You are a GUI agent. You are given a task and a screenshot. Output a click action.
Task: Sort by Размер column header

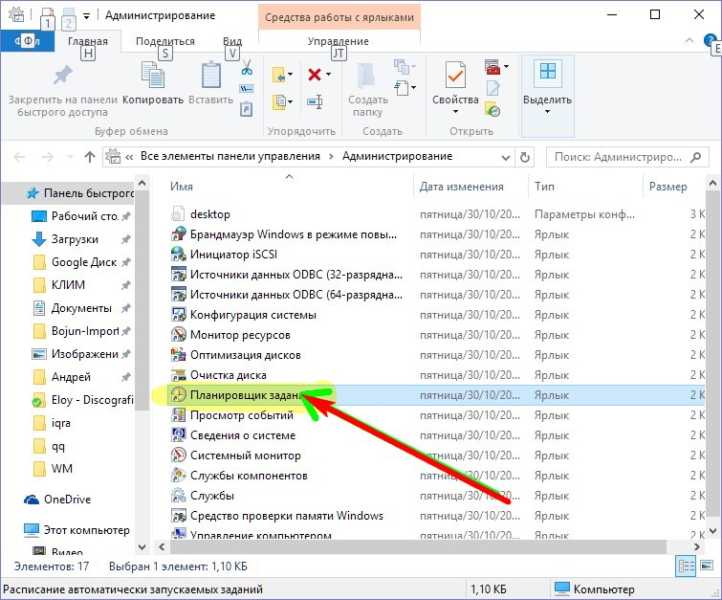[668, 186]
